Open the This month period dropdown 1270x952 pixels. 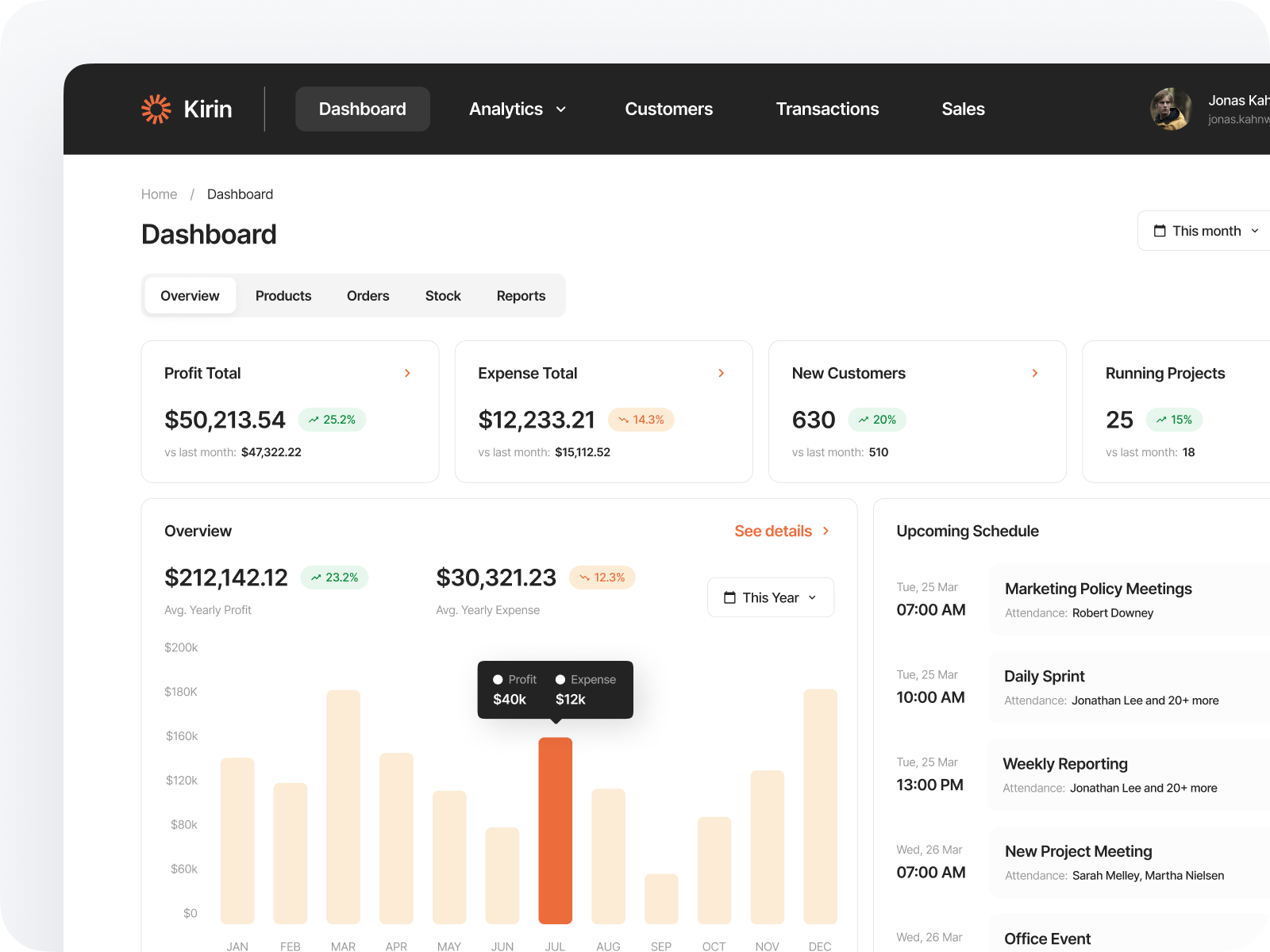pos(1206,230)
